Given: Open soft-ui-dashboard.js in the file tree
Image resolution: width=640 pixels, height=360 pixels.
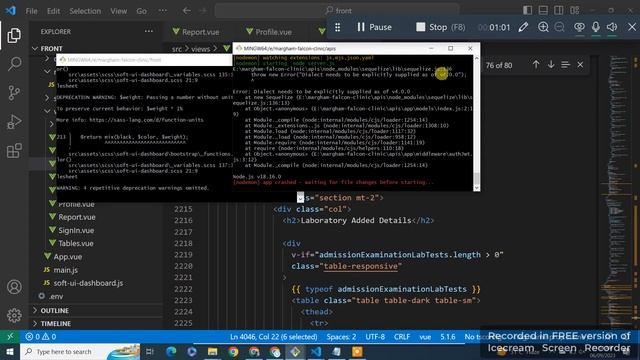Looking at the screenshot, I should (88, 283).
